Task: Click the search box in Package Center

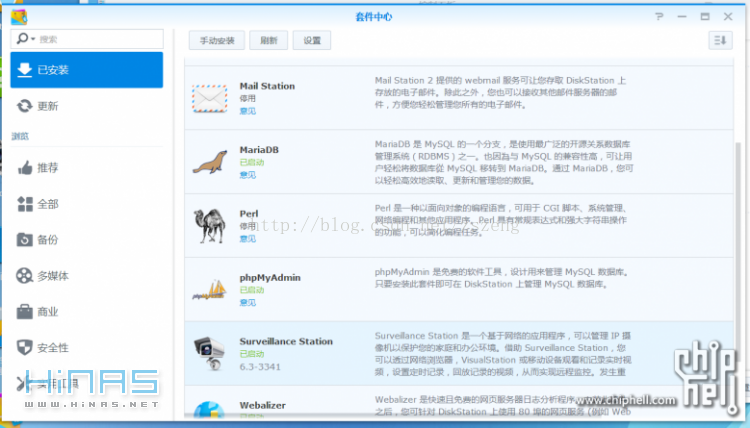Action: 87,39
